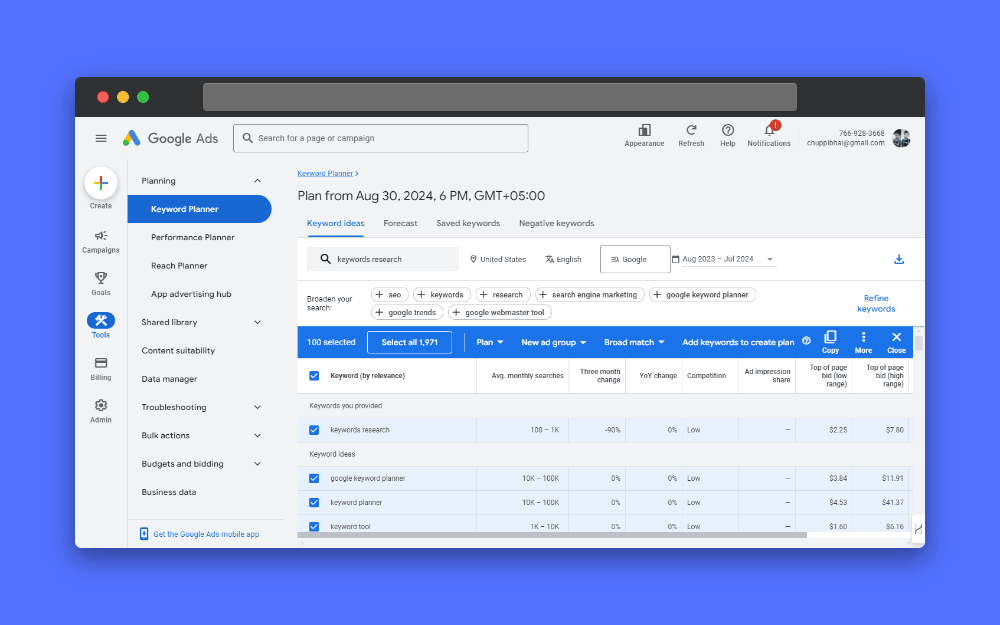Screen dimensions: 1000x625
Task: Open Billing in the sidebar
Action: point(101,368)
